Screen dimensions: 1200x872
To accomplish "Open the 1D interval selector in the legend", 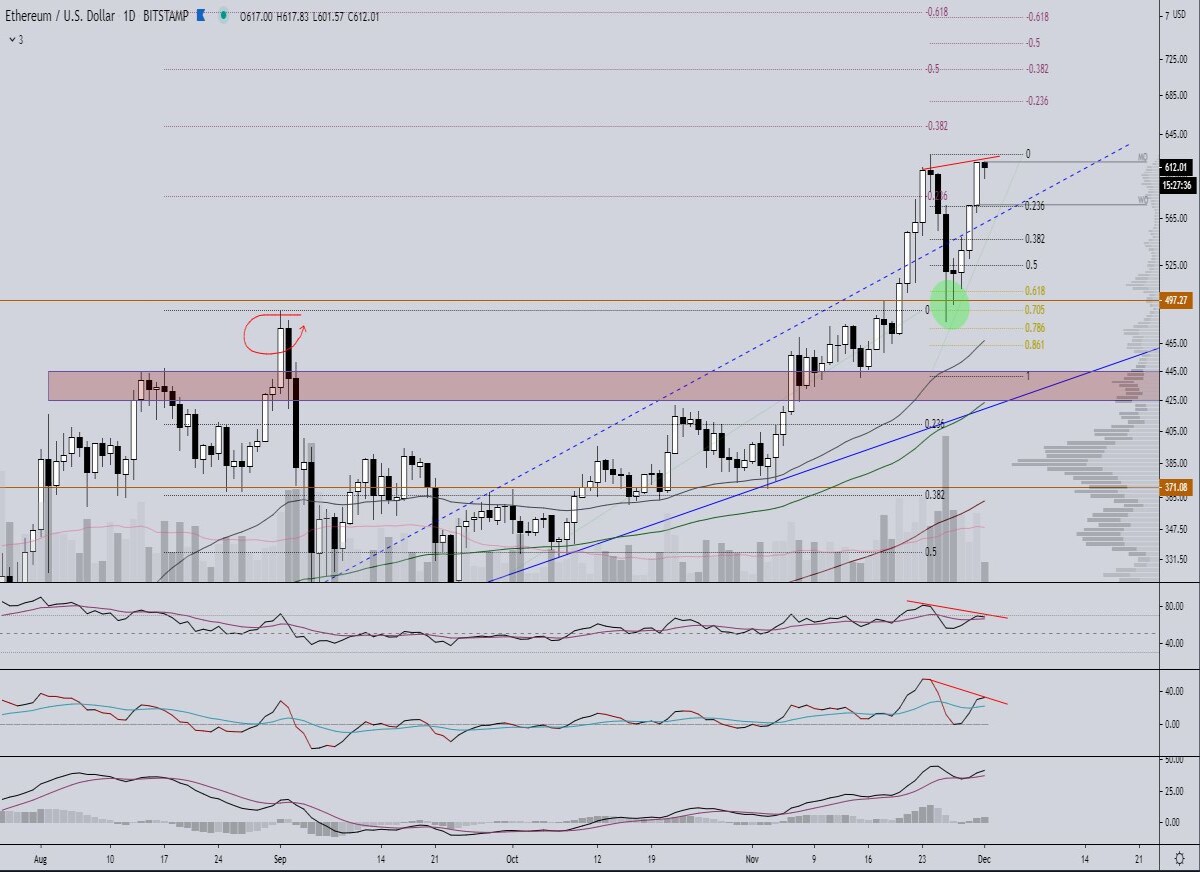I will coord(130,15).
